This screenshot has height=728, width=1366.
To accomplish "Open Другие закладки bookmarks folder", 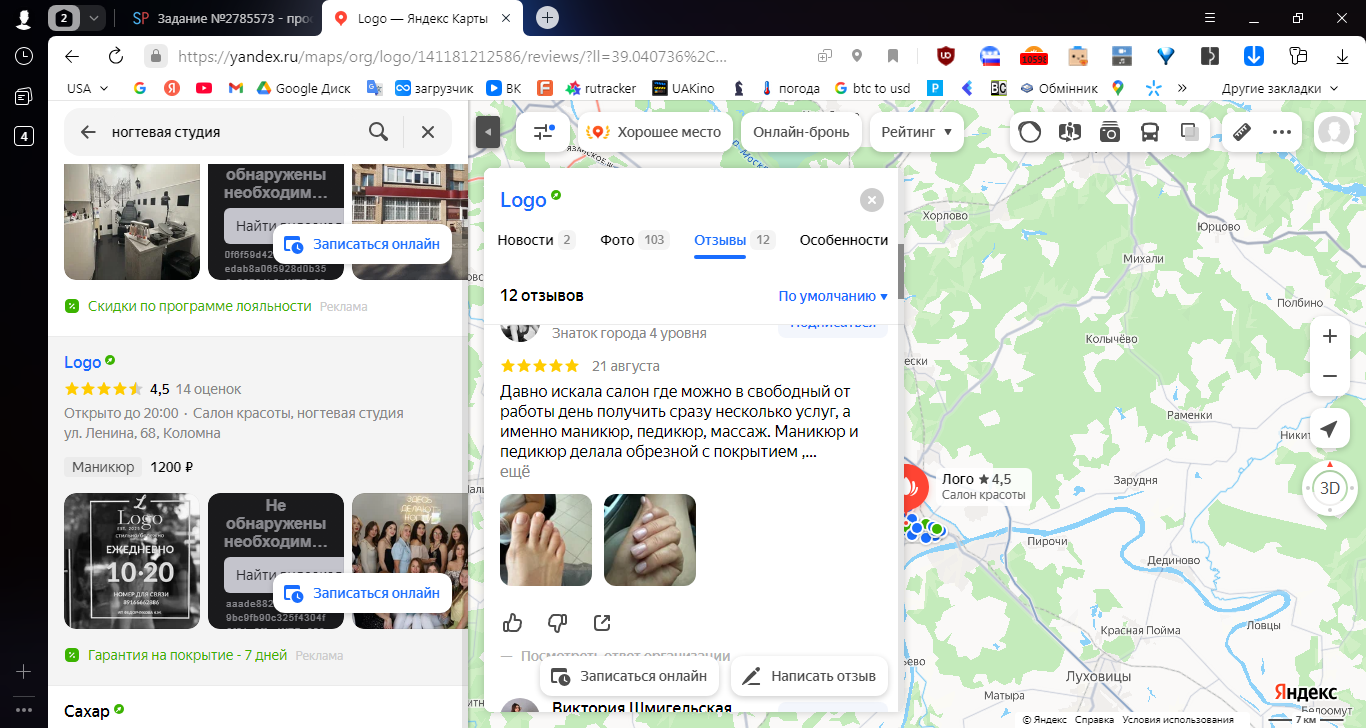I will click(x=1280, y=88).
